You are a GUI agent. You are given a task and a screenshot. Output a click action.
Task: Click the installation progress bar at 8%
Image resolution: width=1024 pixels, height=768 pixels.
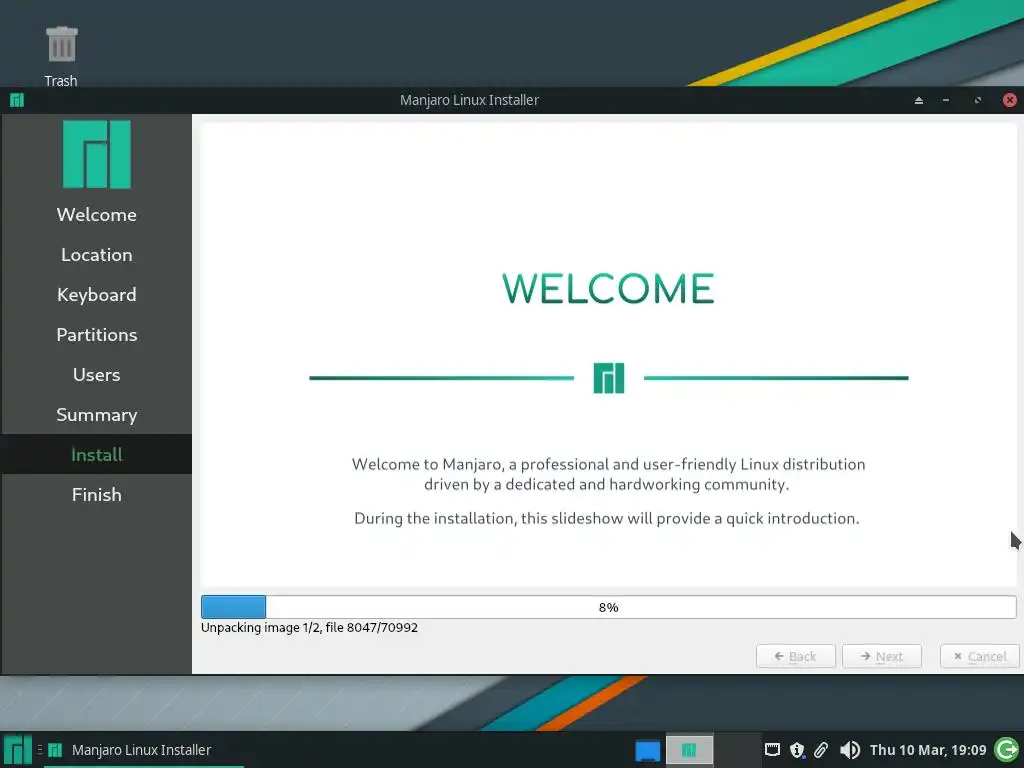point(609,607)
